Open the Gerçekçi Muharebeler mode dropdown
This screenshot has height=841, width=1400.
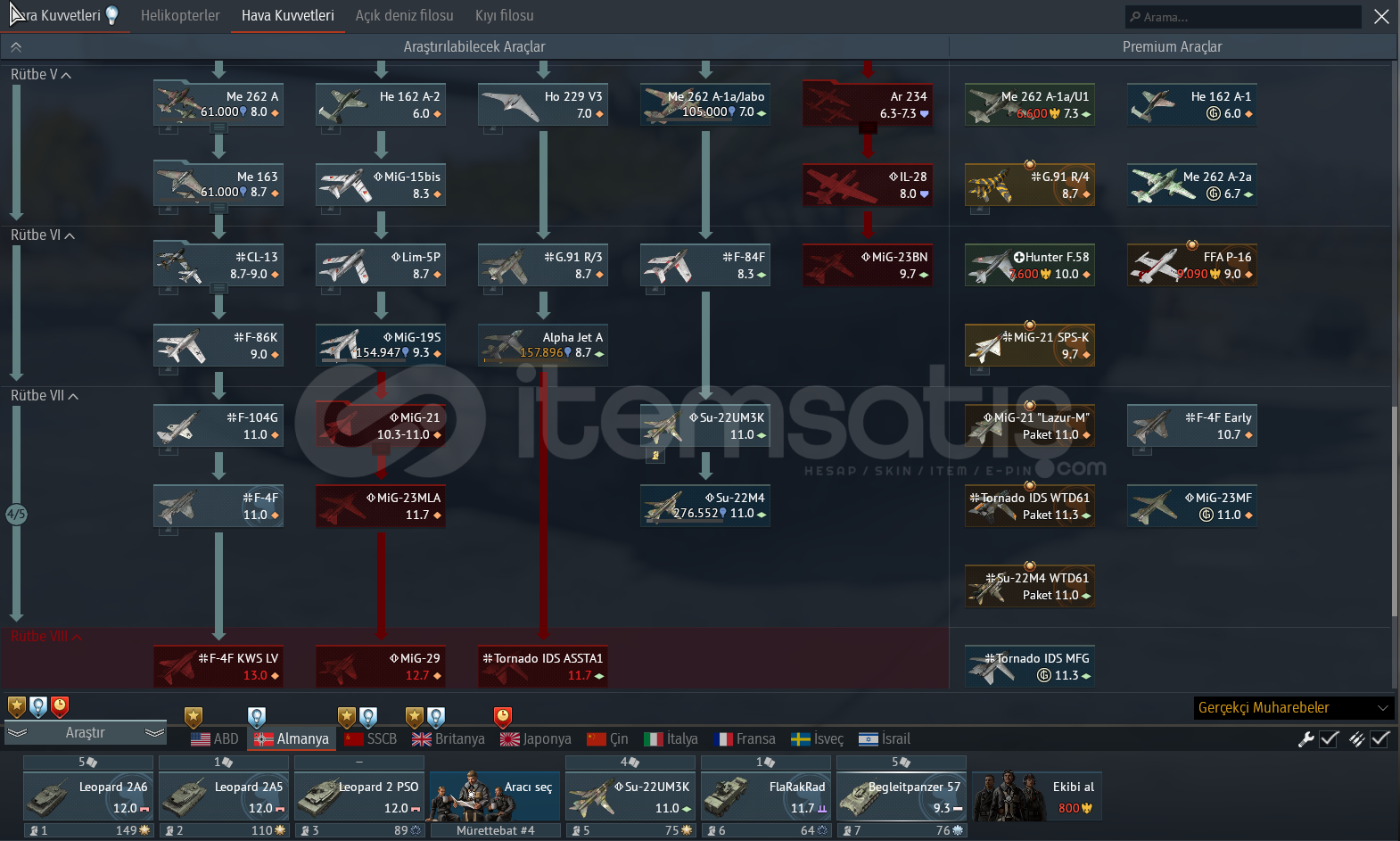pos(1294,707)
